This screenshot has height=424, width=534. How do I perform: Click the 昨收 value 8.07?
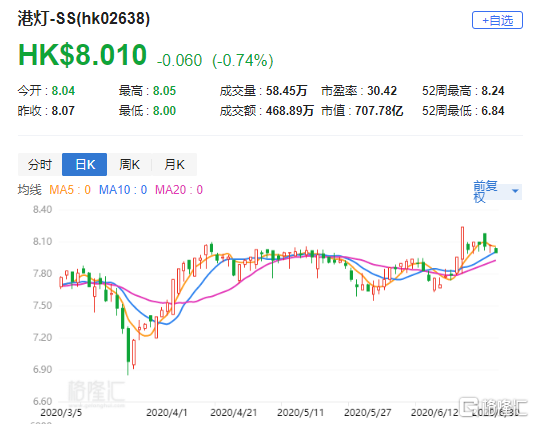click(x=63, y=111)
